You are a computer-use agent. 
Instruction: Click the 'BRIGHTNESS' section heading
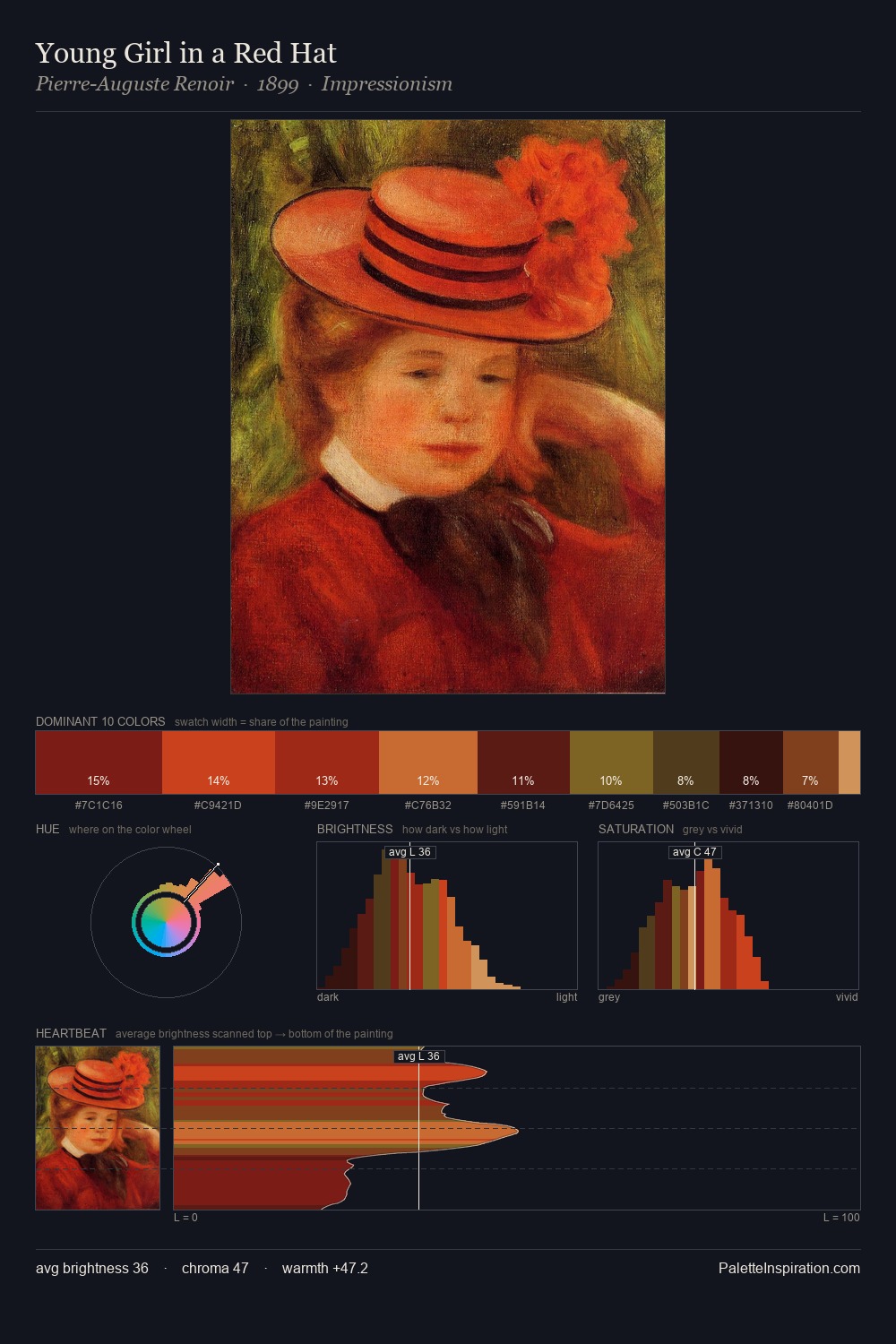[x=355, y=829]
